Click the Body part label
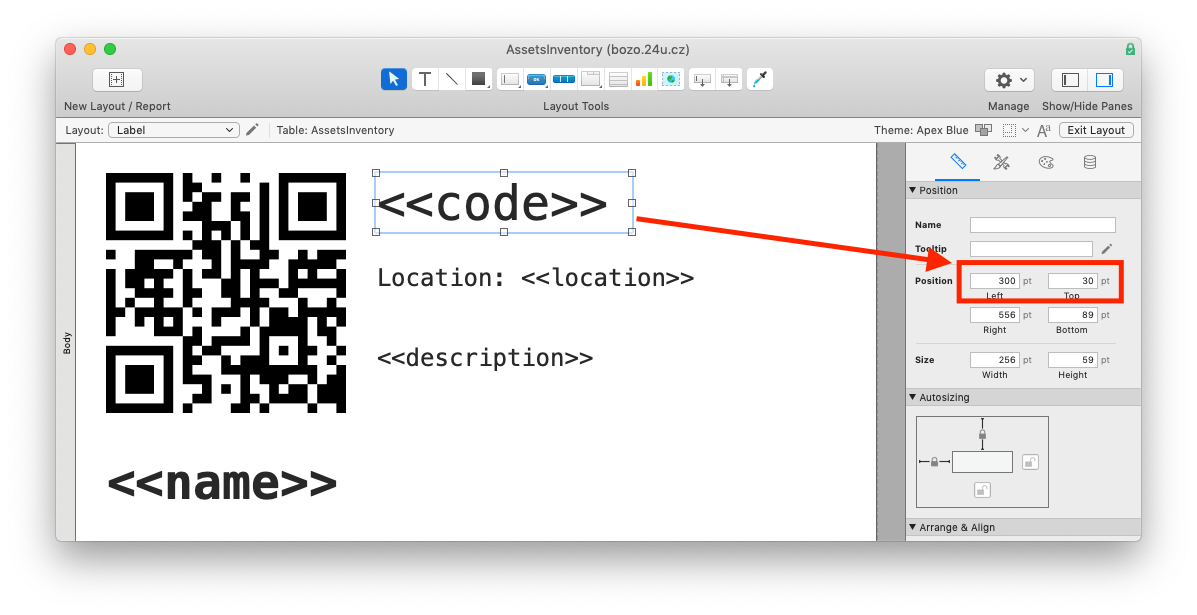This screenshot has width=1197, height=615. coord(66,343)
